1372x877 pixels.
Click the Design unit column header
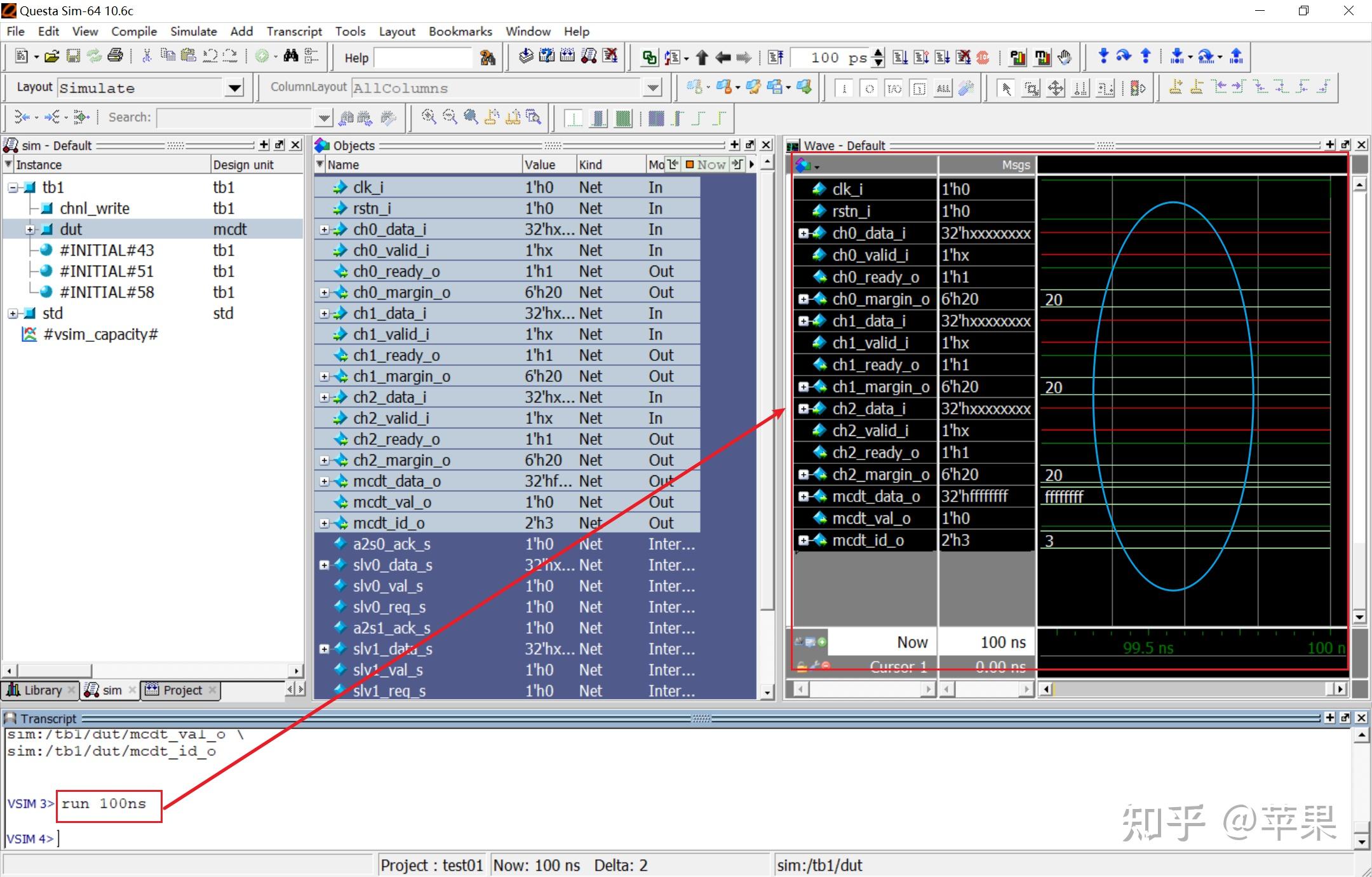click(x=243, y=165)
